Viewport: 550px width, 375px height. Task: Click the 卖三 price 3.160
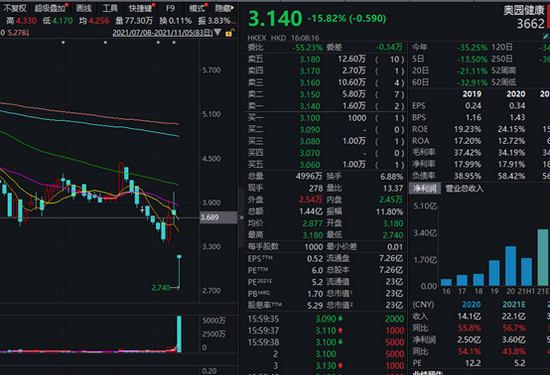(x=310, y=83)
